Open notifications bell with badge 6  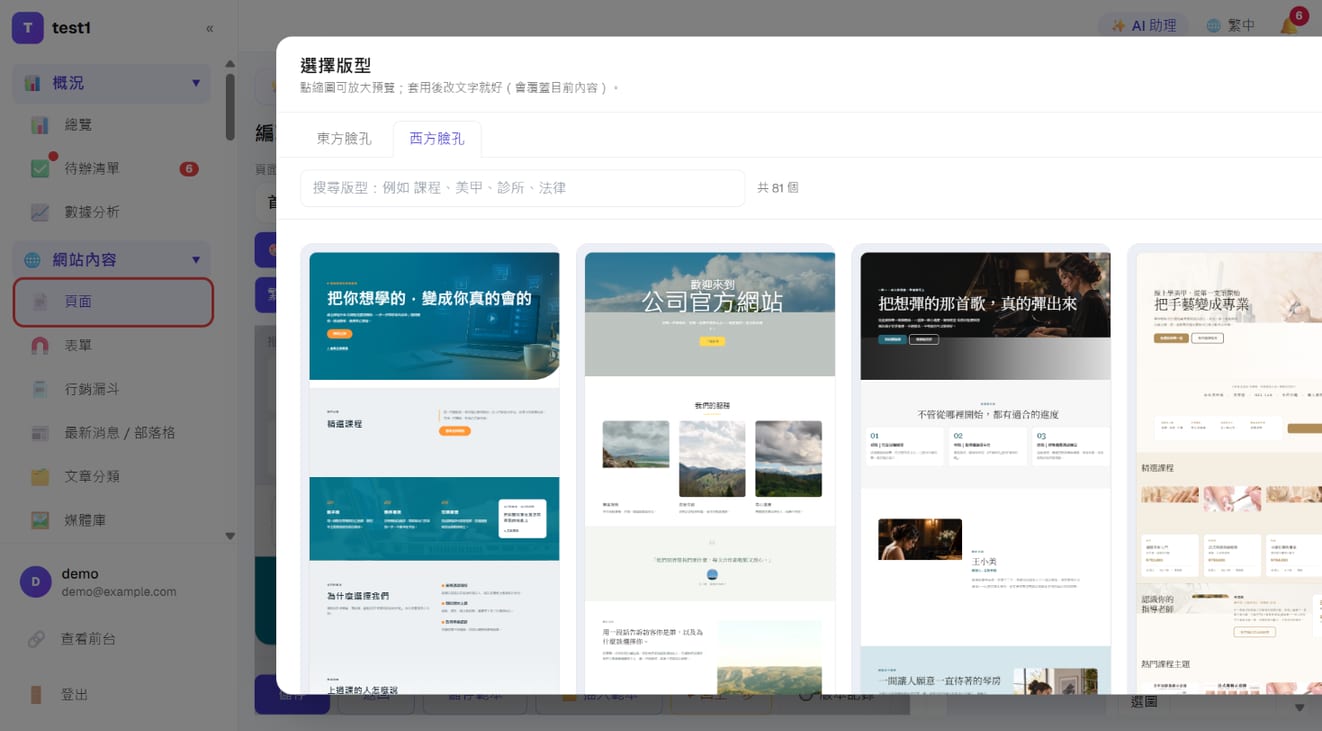coord(1290,24)
